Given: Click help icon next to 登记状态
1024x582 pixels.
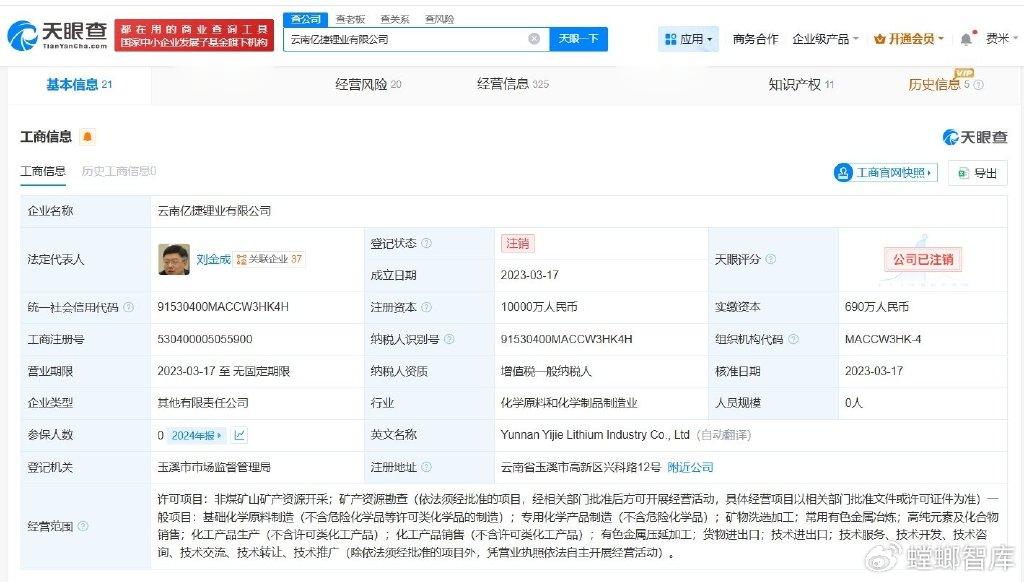Looking at the screenshot, I should tap(426, 243).
